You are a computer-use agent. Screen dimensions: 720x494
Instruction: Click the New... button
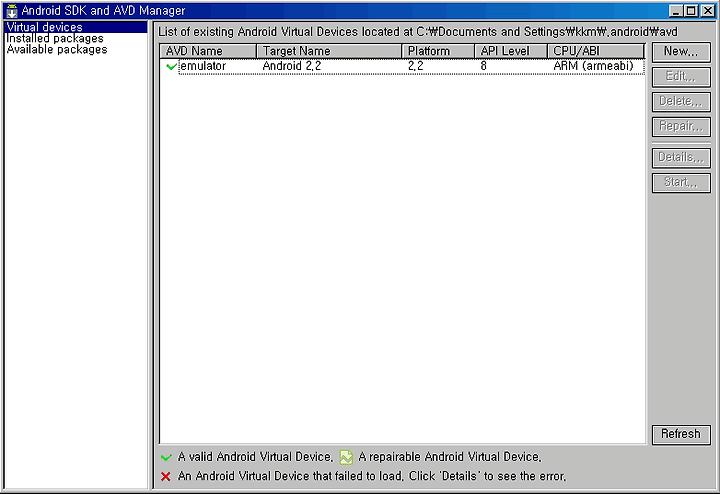(x=681, y=52)
